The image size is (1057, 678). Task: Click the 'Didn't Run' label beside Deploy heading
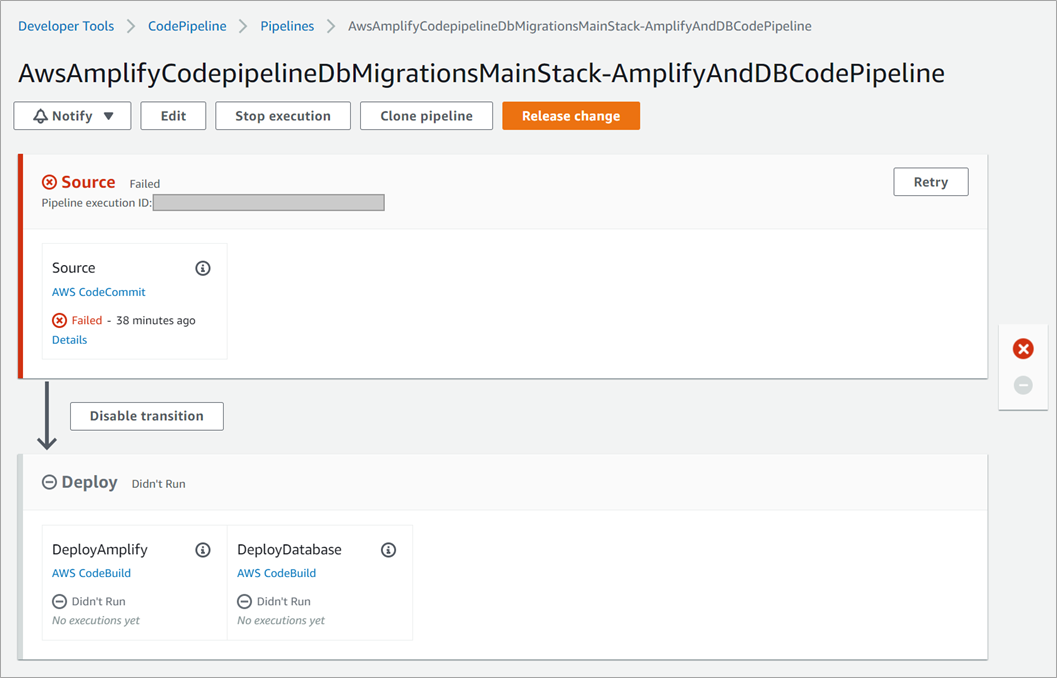pyautogui.click(x=158, y=484)
